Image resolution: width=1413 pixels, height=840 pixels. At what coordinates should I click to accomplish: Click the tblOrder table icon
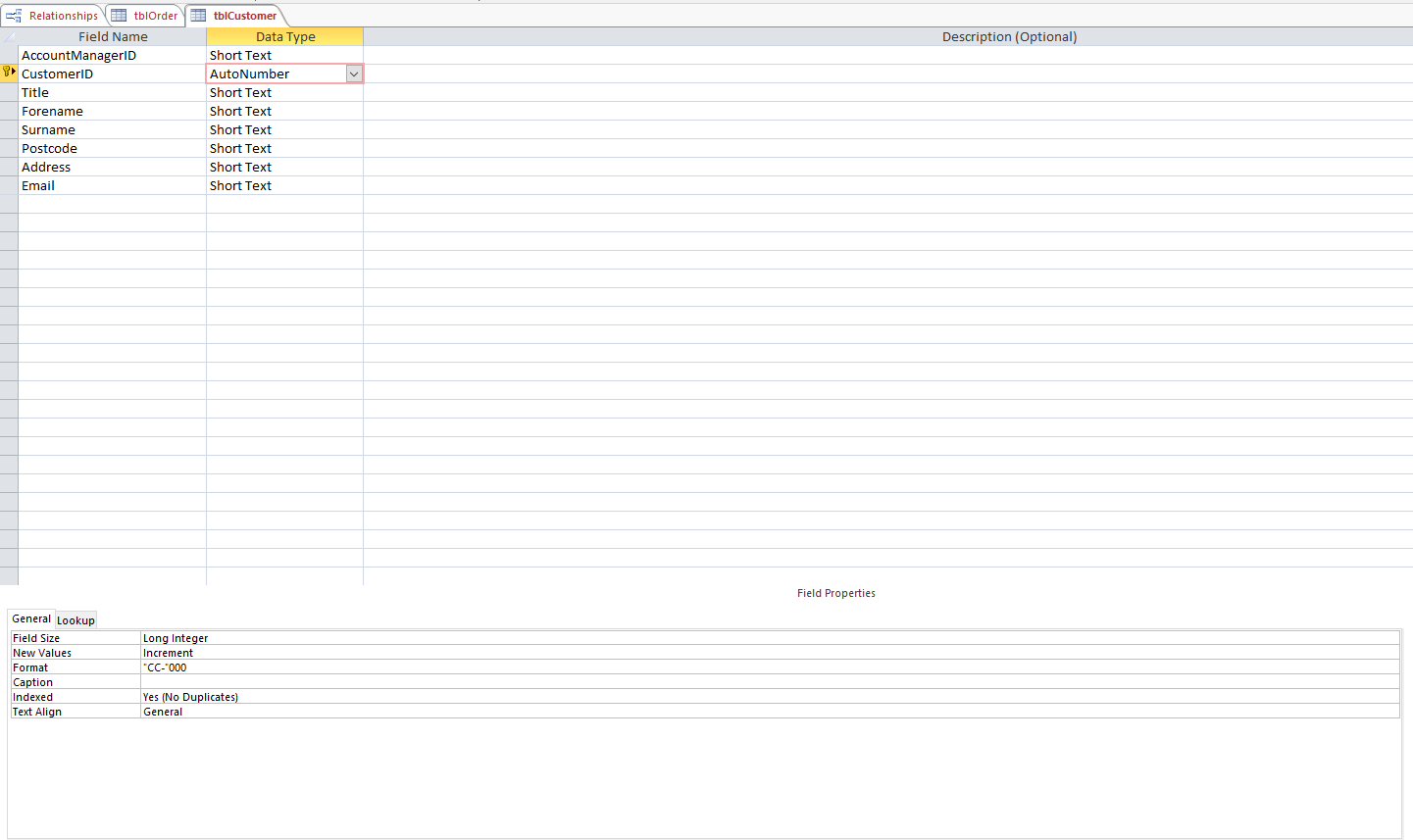[119, 16]
